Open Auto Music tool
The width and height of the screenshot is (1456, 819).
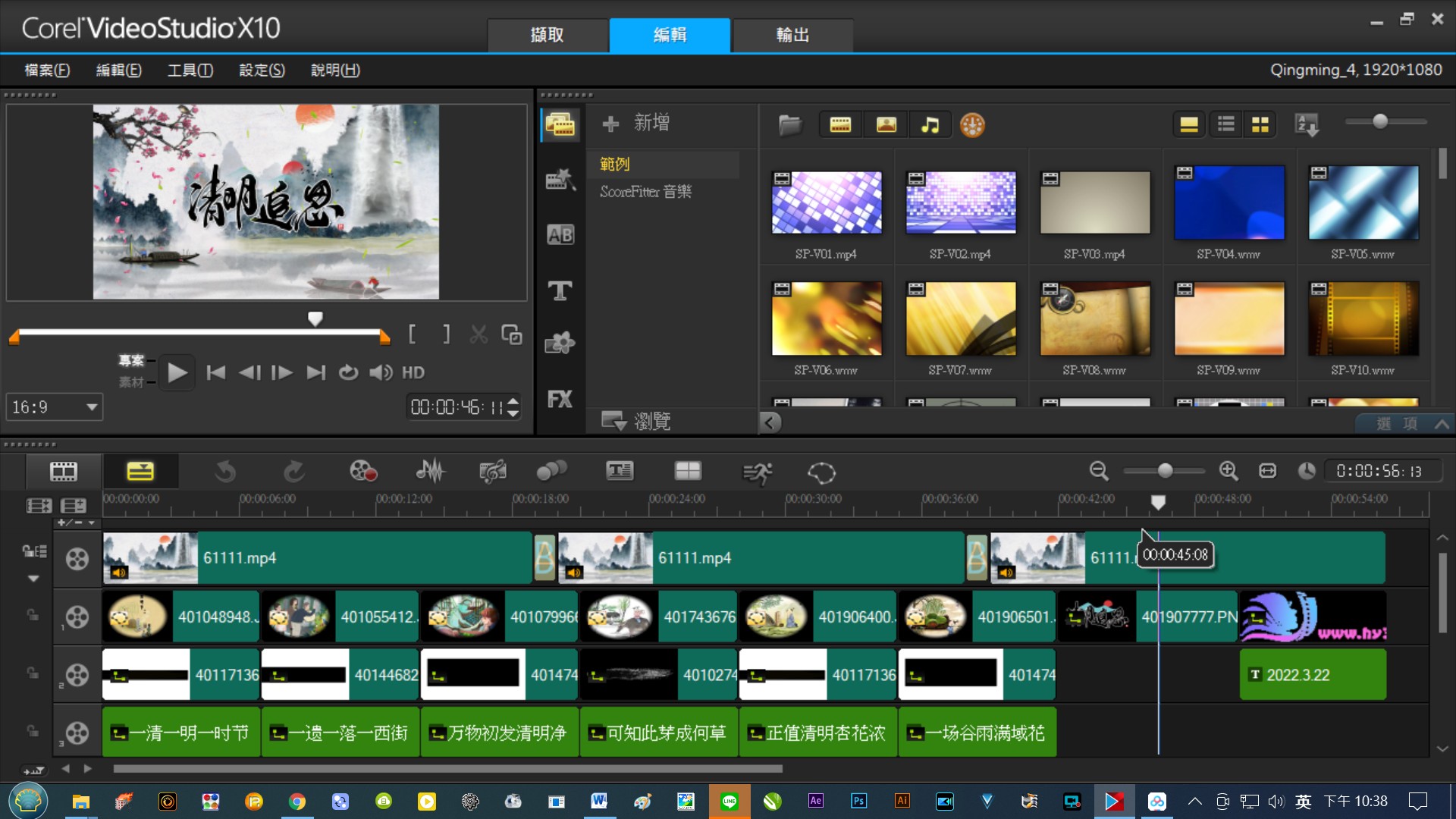click(x=492, y=472)
